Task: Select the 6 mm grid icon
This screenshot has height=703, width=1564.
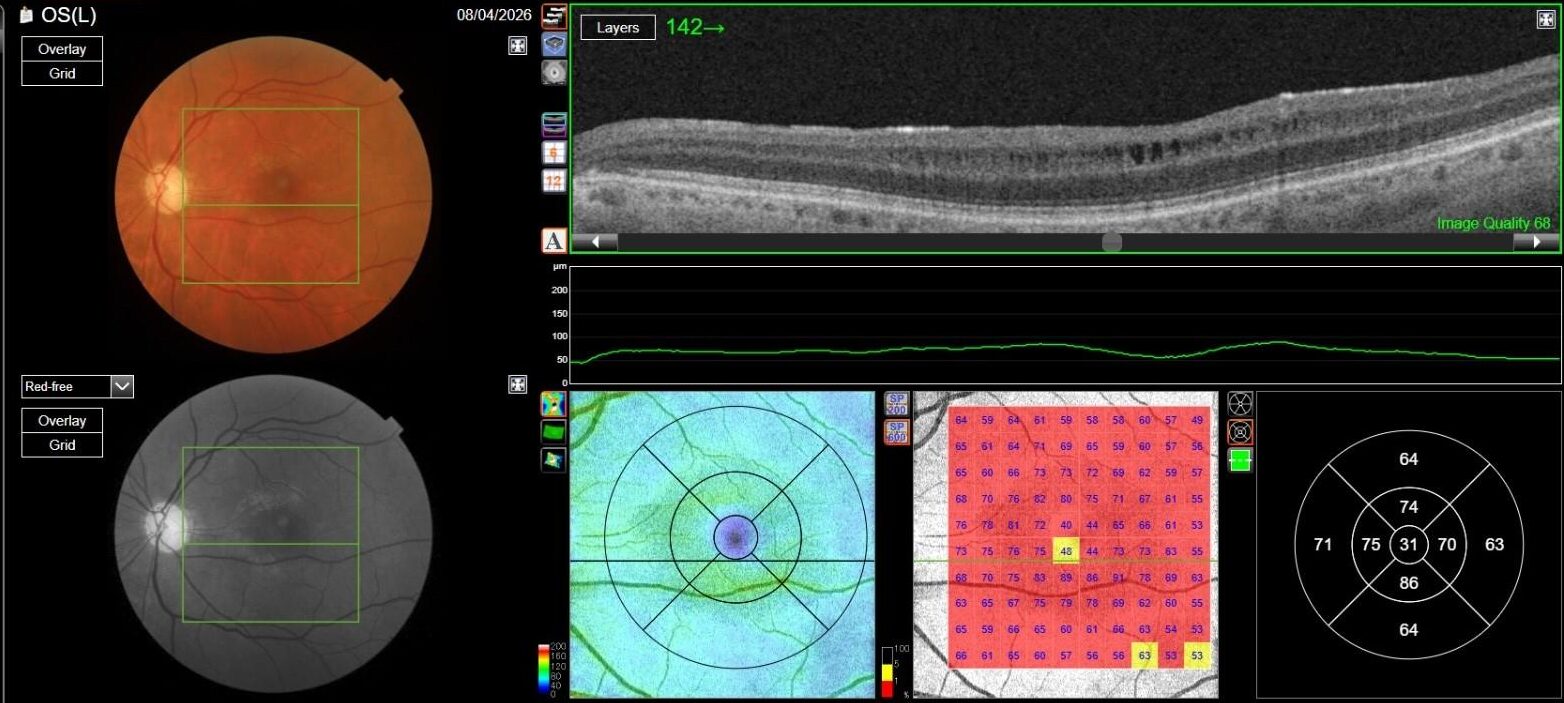Action: pyautogui.click(x=554, y=152)
